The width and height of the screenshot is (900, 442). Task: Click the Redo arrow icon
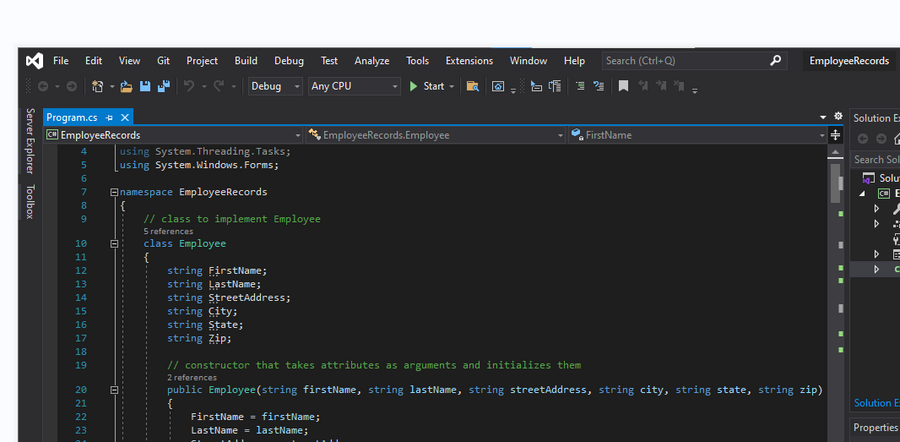point(219,86)
